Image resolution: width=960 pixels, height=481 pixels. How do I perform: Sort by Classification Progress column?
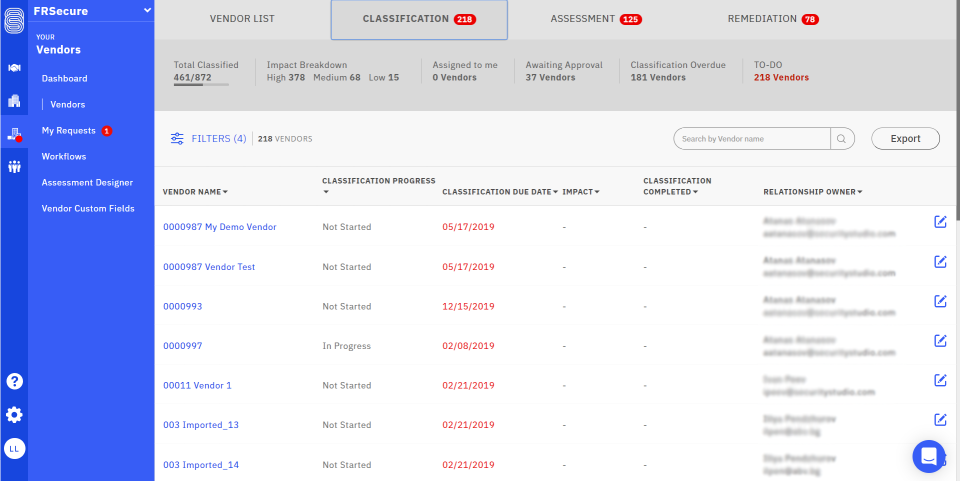(378, 186)
